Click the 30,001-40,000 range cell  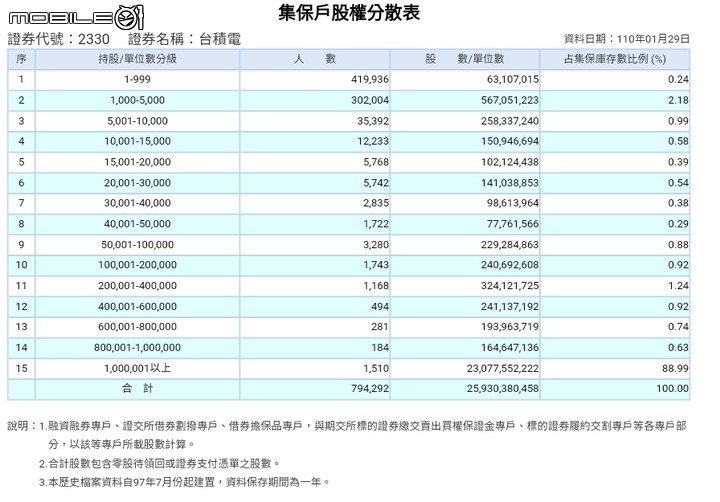(x=137, y=203)
